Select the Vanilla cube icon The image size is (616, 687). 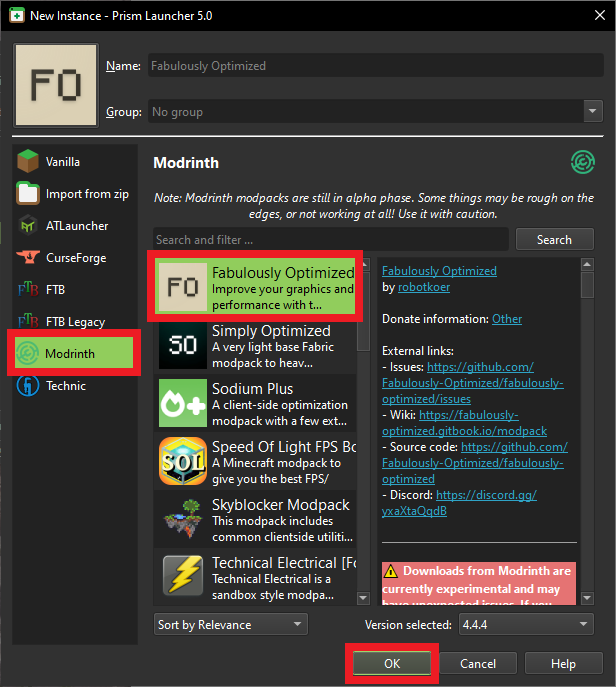[x=28, y=162]
